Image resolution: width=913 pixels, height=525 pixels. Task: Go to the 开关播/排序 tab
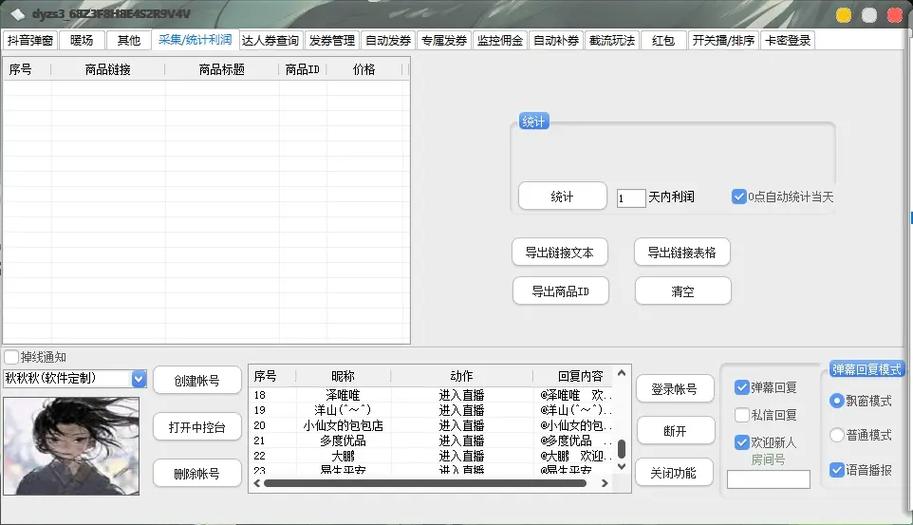pos(723,40)
